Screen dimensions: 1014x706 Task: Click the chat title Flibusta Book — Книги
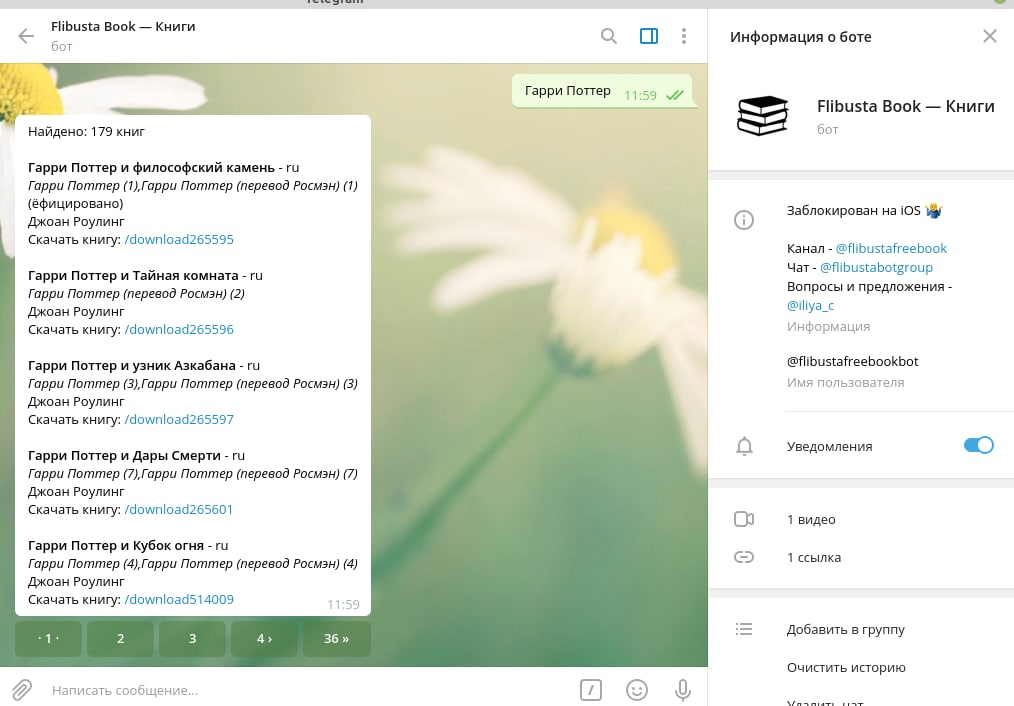pyautogui.click(x=123, y=27)
